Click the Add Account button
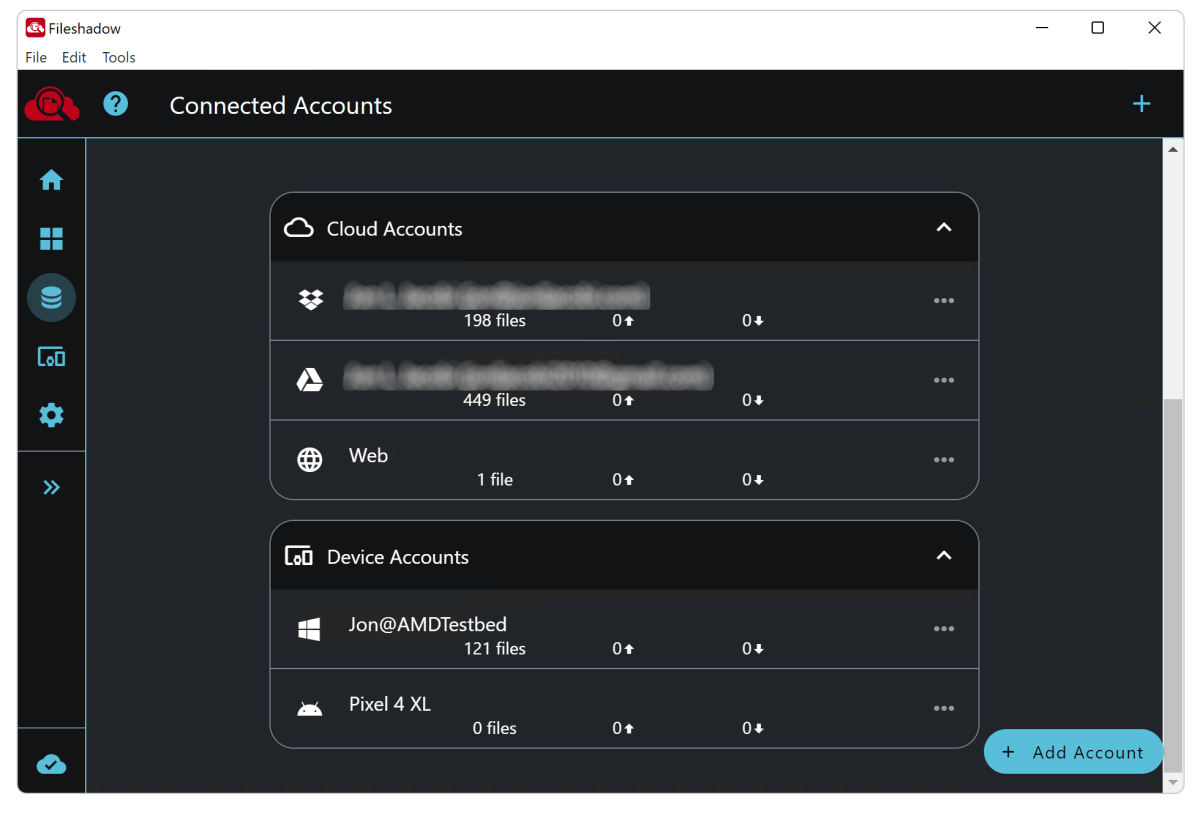 (1073, 752)
